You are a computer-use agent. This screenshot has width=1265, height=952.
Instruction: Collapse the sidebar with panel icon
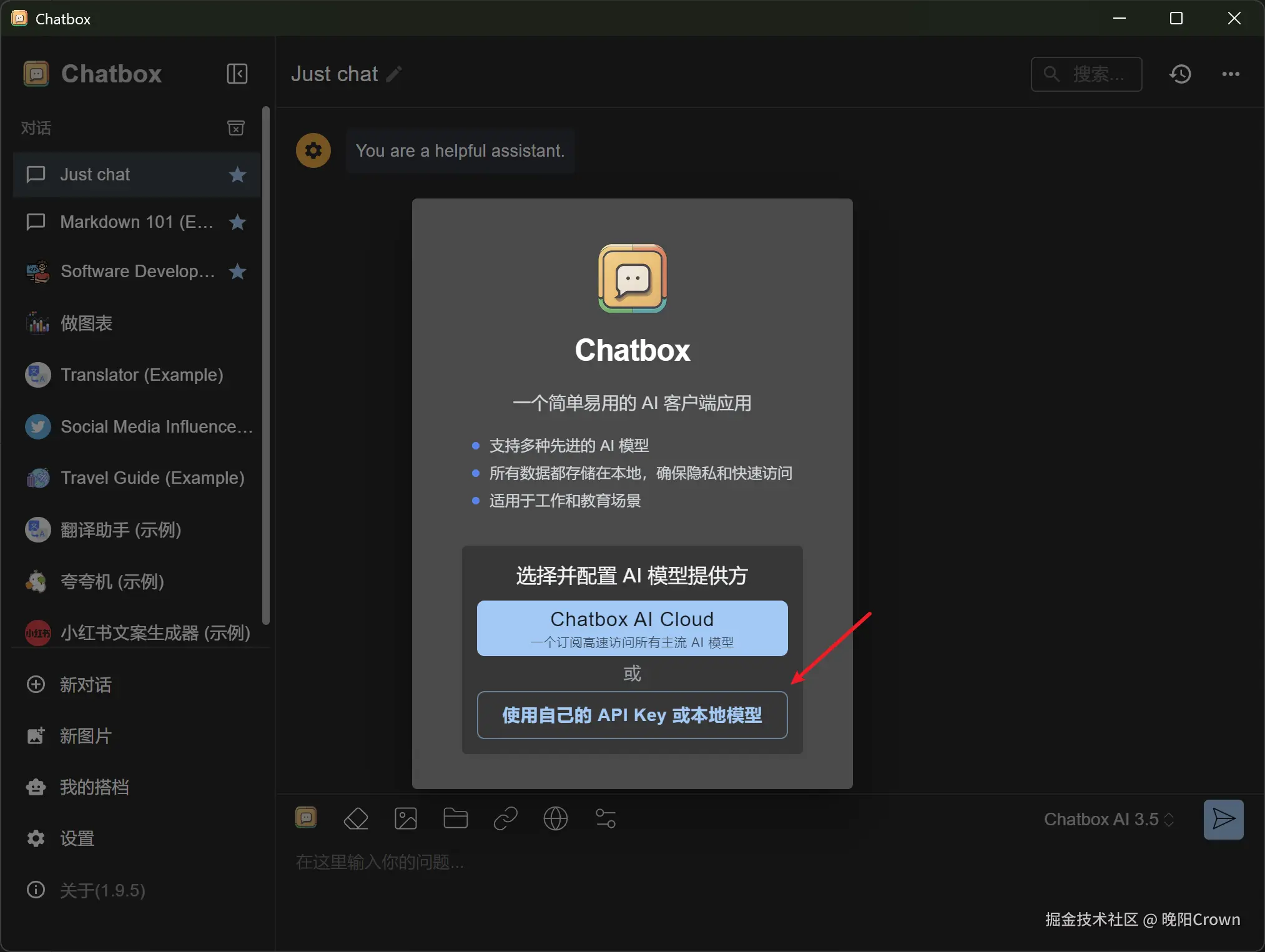[x=237, y=74]
